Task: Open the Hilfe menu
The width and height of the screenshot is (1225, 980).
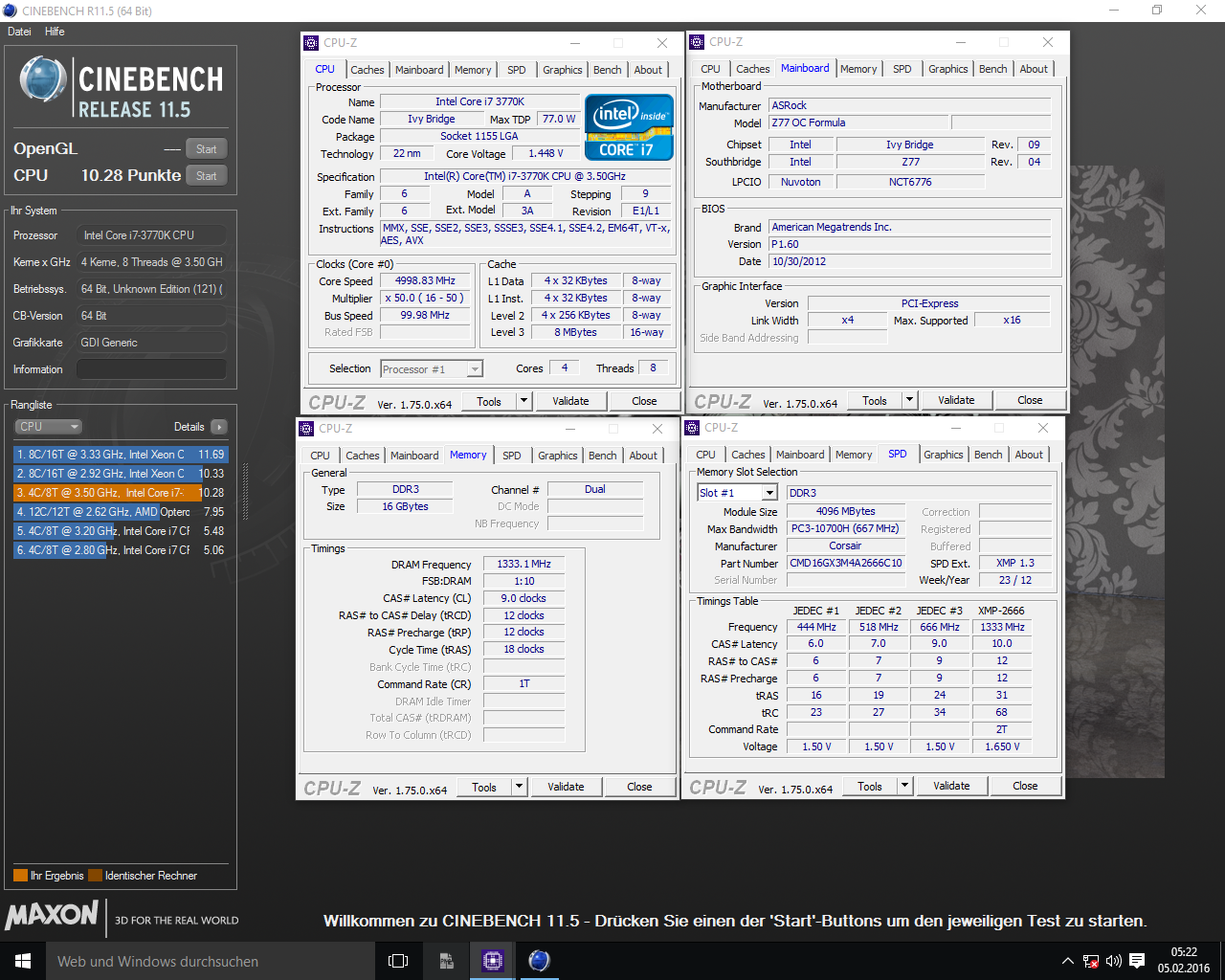Action: (55, 32)
